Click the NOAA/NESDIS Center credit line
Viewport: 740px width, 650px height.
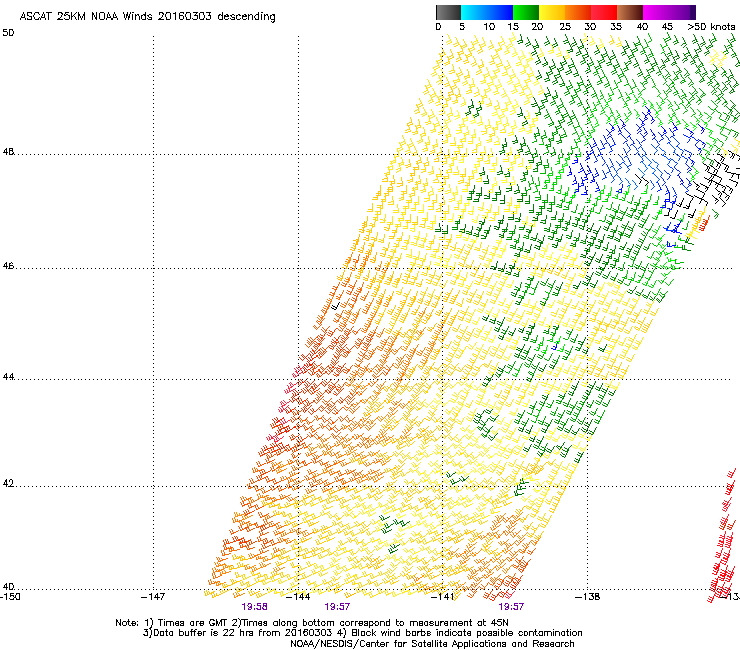432,644
